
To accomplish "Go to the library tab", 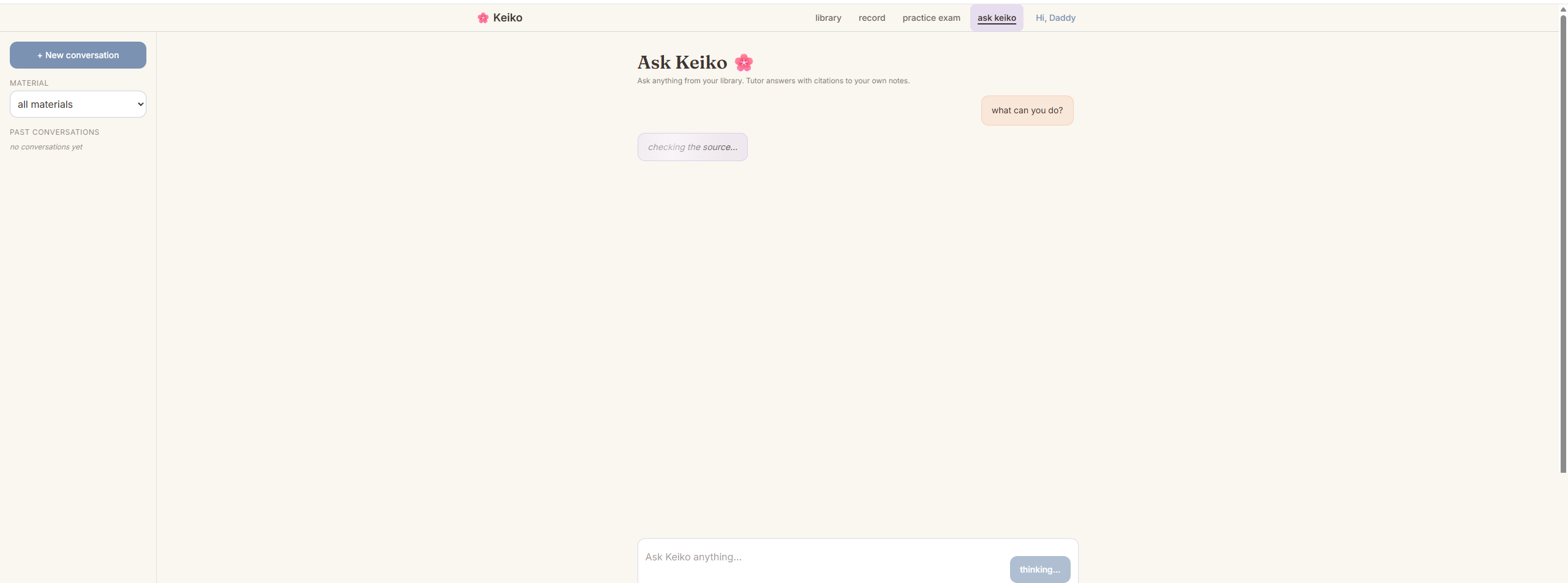I will click(x=828, y=18).
